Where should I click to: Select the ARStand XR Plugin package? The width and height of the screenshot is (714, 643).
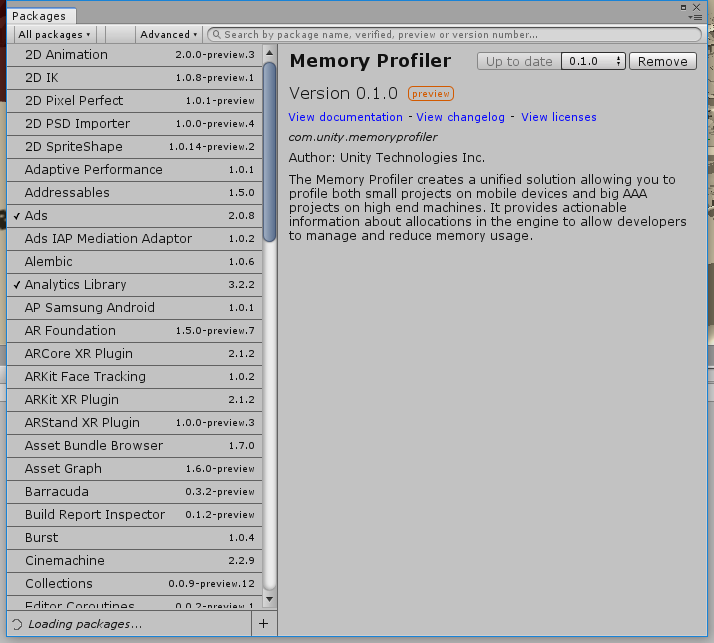135,423
